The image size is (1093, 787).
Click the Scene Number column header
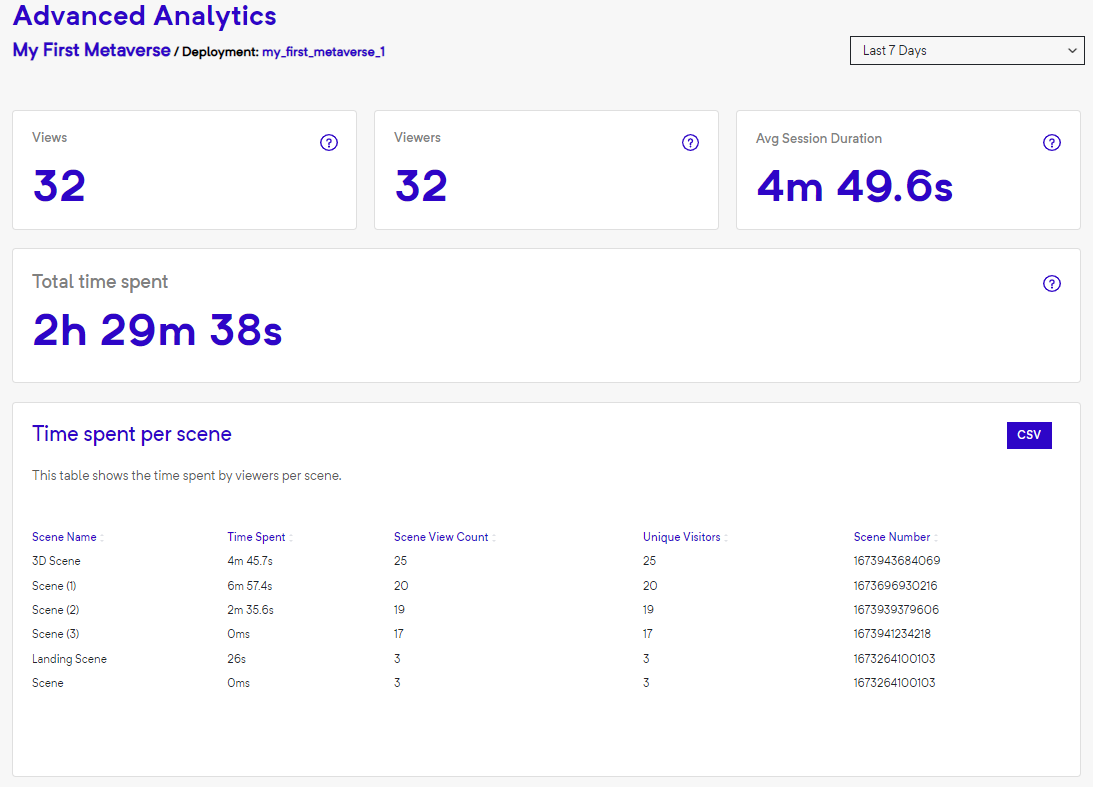[x=891, y=537]
